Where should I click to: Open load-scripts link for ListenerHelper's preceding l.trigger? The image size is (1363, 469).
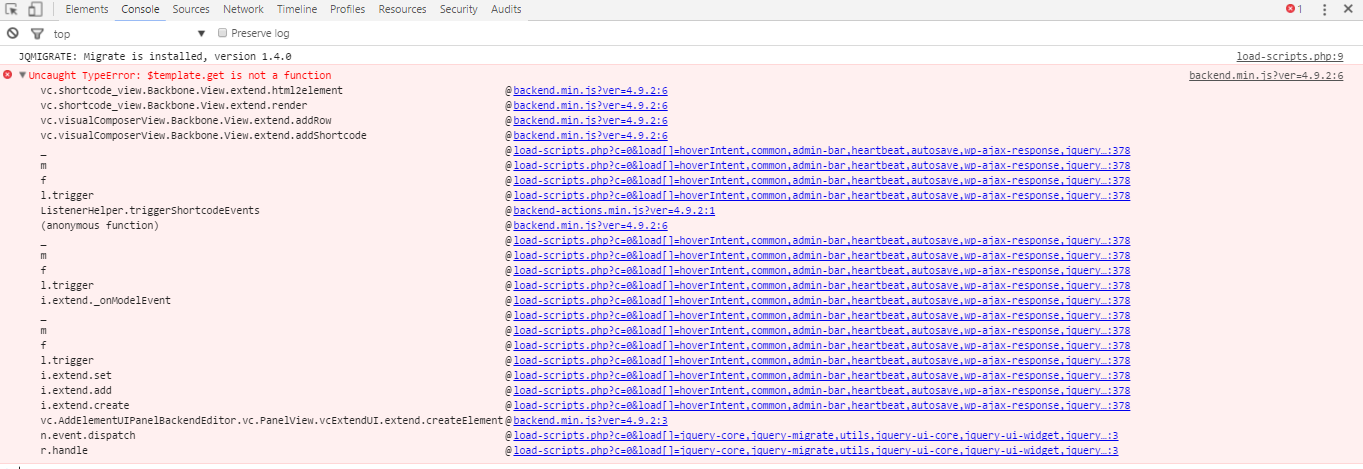821,195
